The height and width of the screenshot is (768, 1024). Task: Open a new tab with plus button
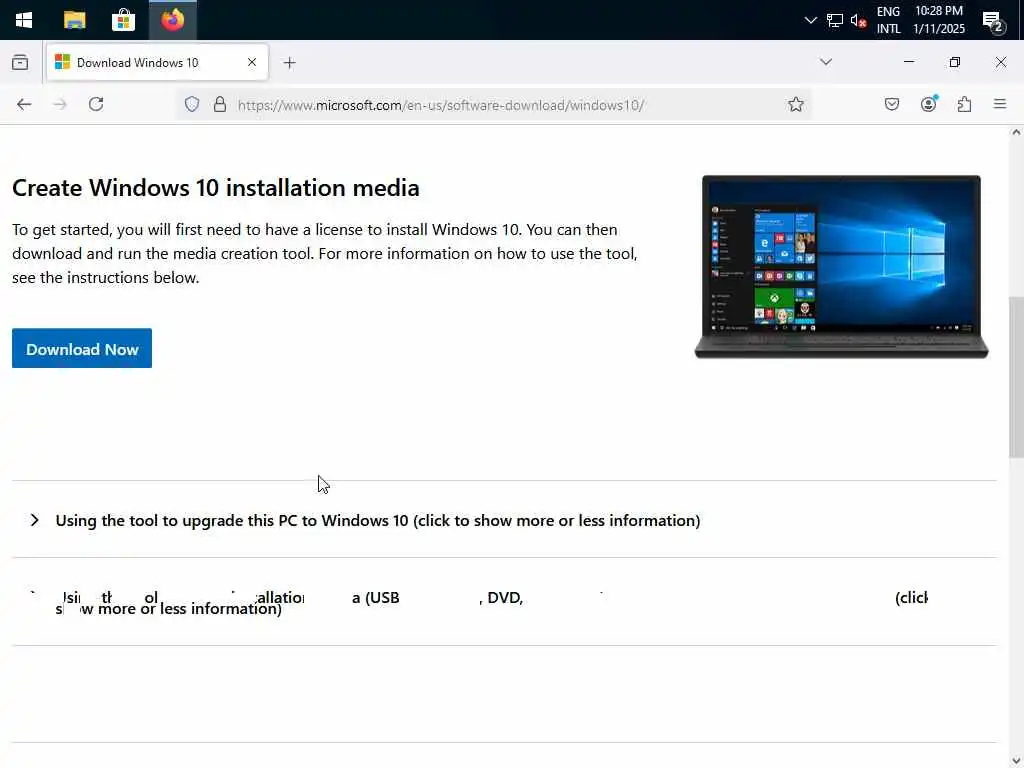(x=290, y=63)
